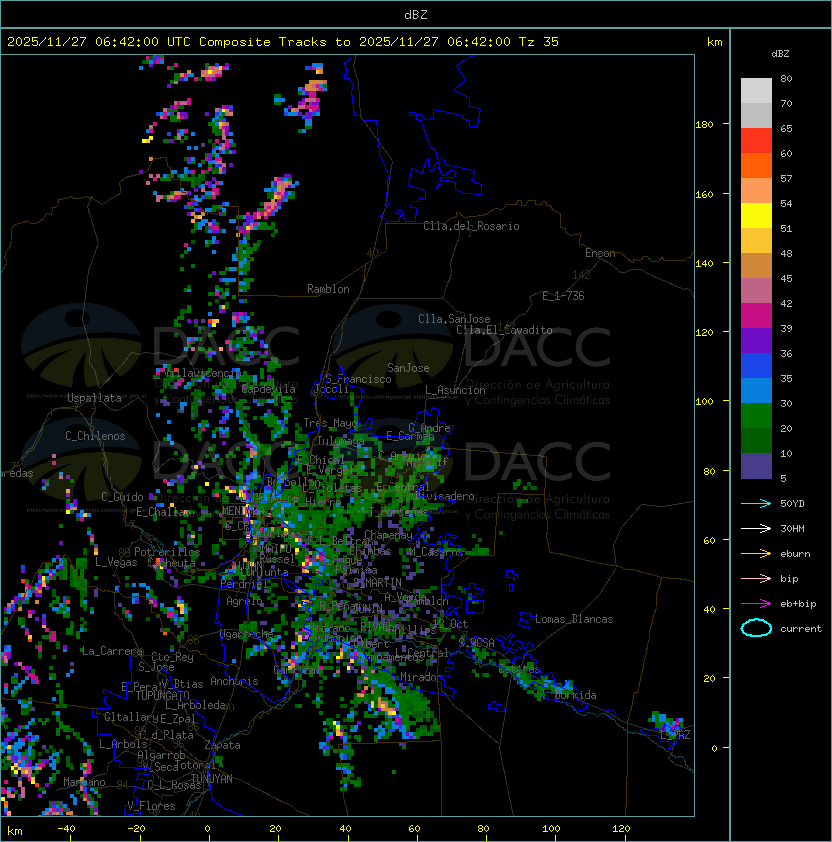Click the yellow eburn arrow legend icon

pos(756,554)
